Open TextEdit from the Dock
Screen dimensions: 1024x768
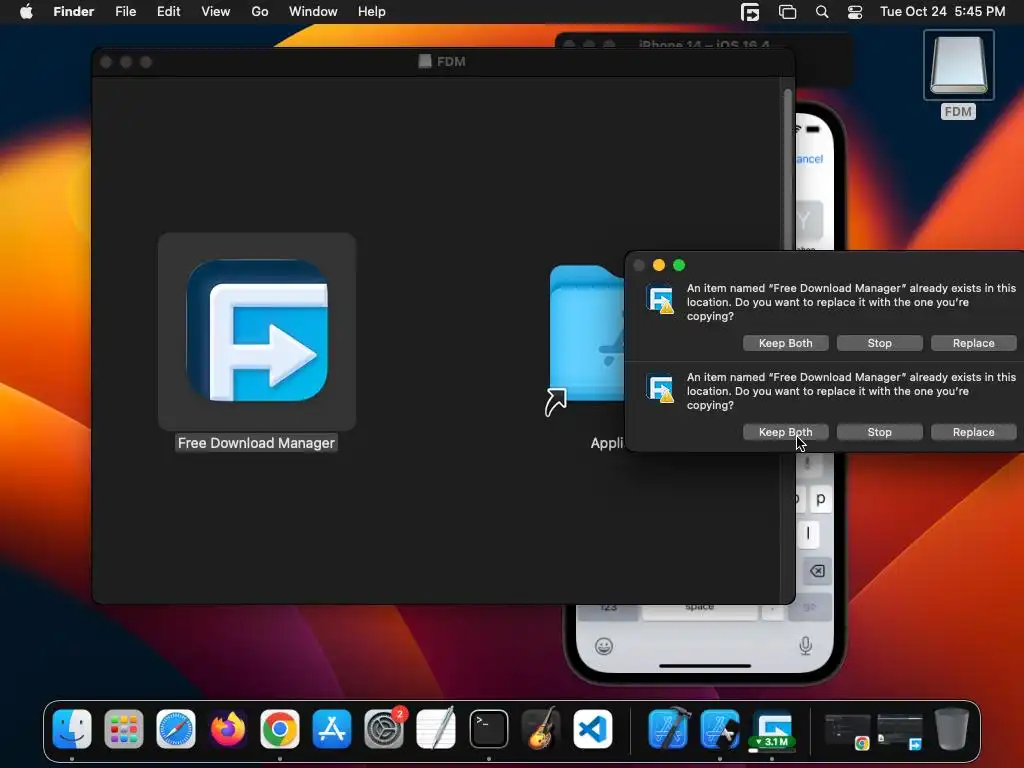tap(436, 729)
